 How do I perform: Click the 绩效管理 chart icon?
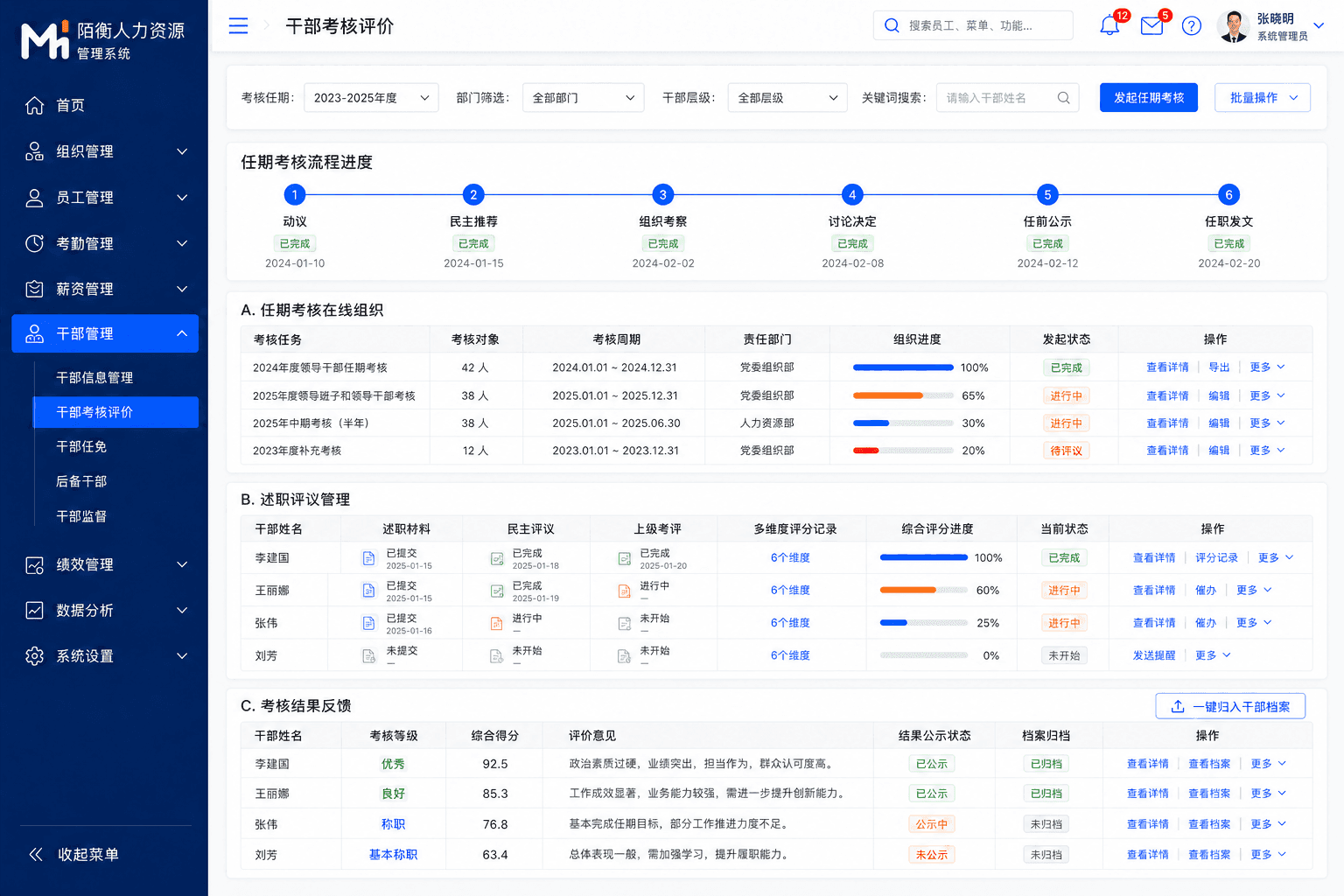click(x=34, y=565)
